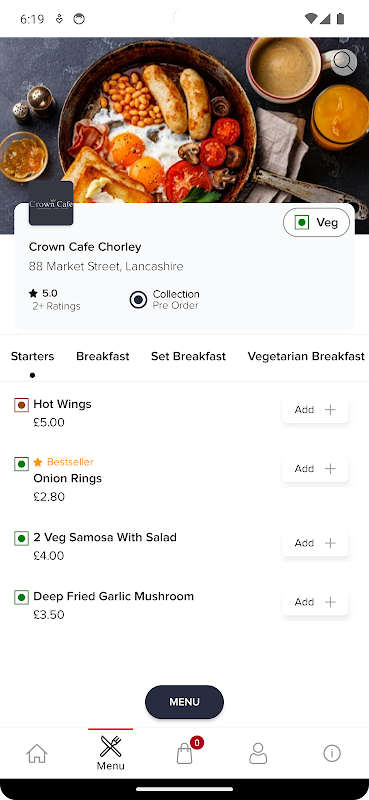Go to Home via house icon
Viewport: 369px width, 800px height.
[x=37, y=753]
